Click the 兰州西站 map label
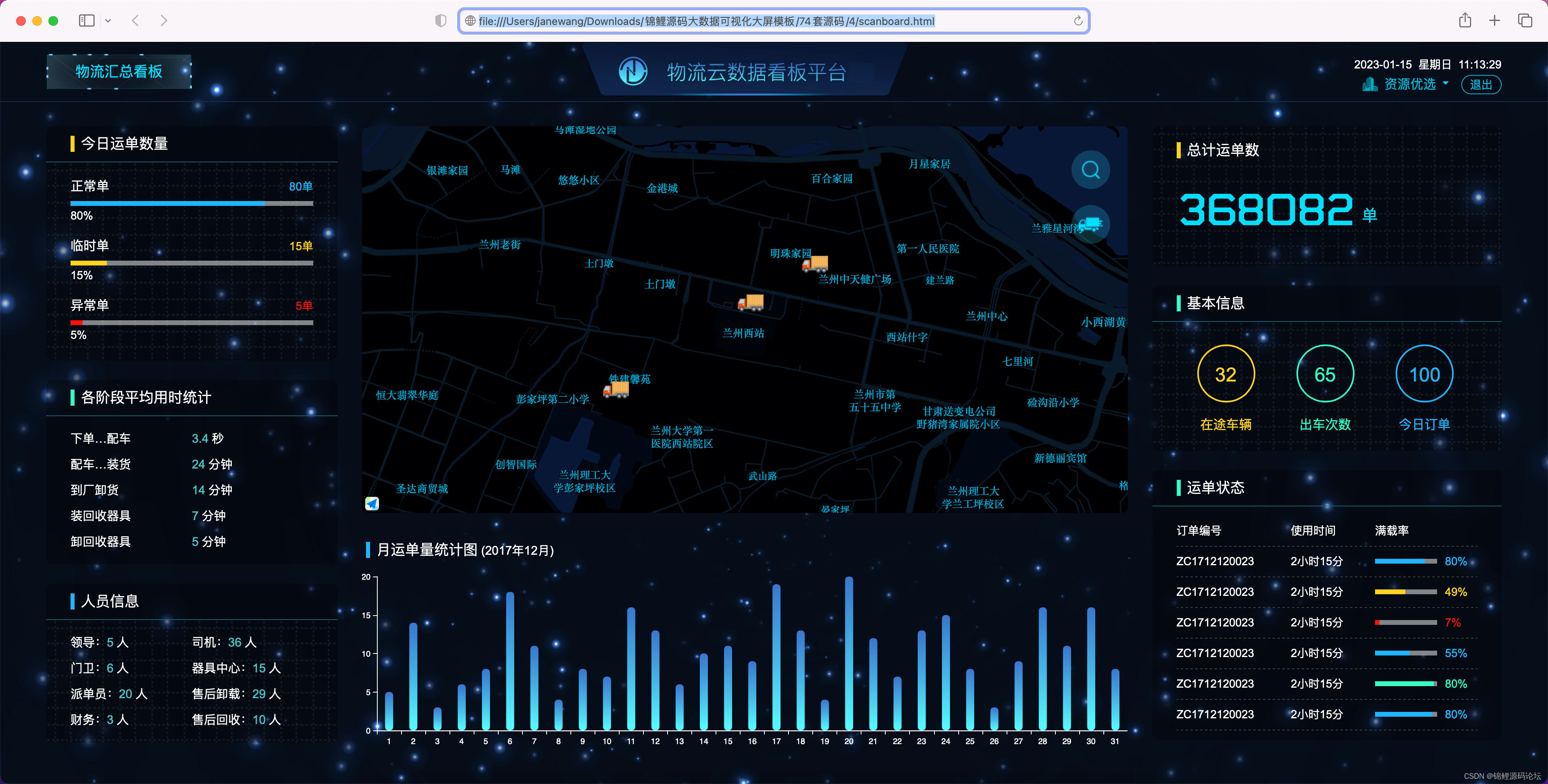 [743, 333]
